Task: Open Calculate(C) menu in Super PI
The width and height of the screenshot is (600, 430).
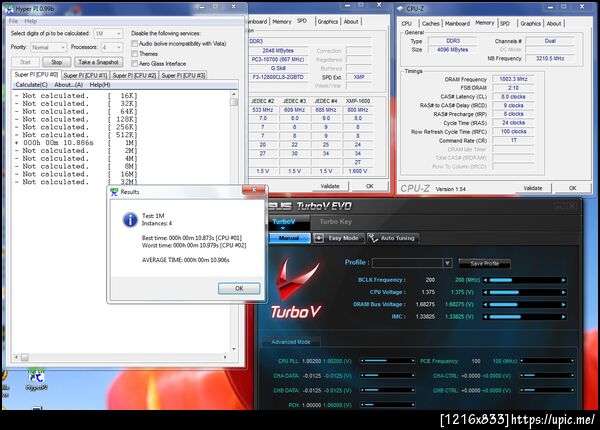Action: point(31,85)
